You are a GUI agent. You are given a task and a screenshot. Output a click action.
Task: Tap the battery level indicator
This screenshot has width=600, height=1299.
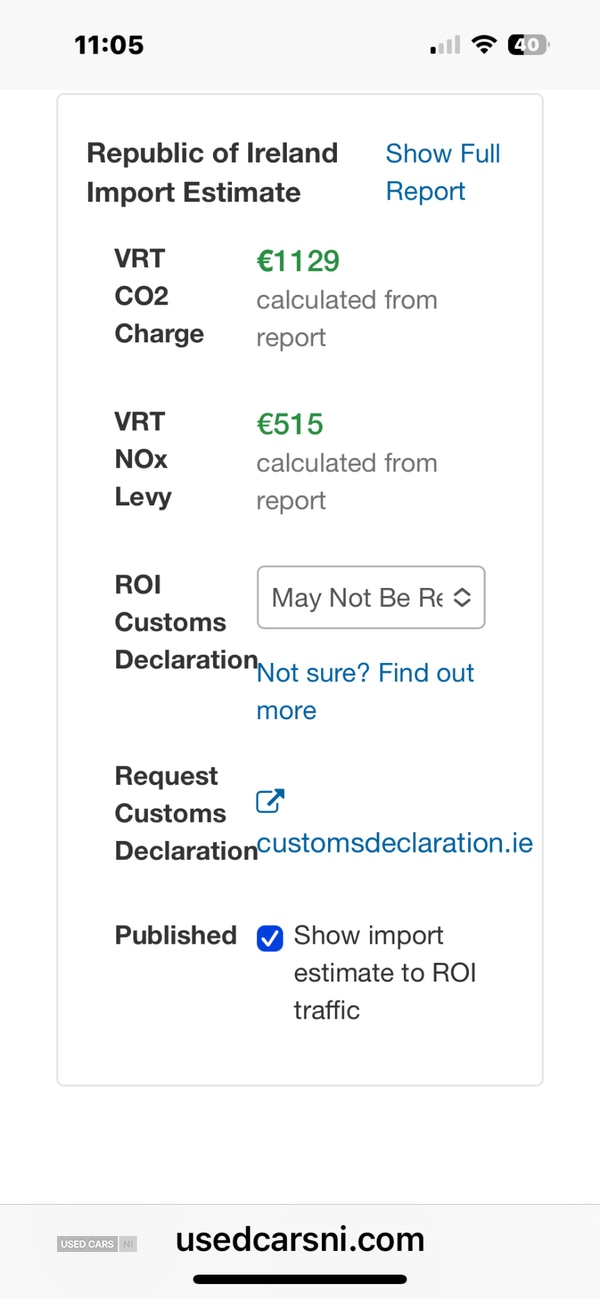click(528, 45)
